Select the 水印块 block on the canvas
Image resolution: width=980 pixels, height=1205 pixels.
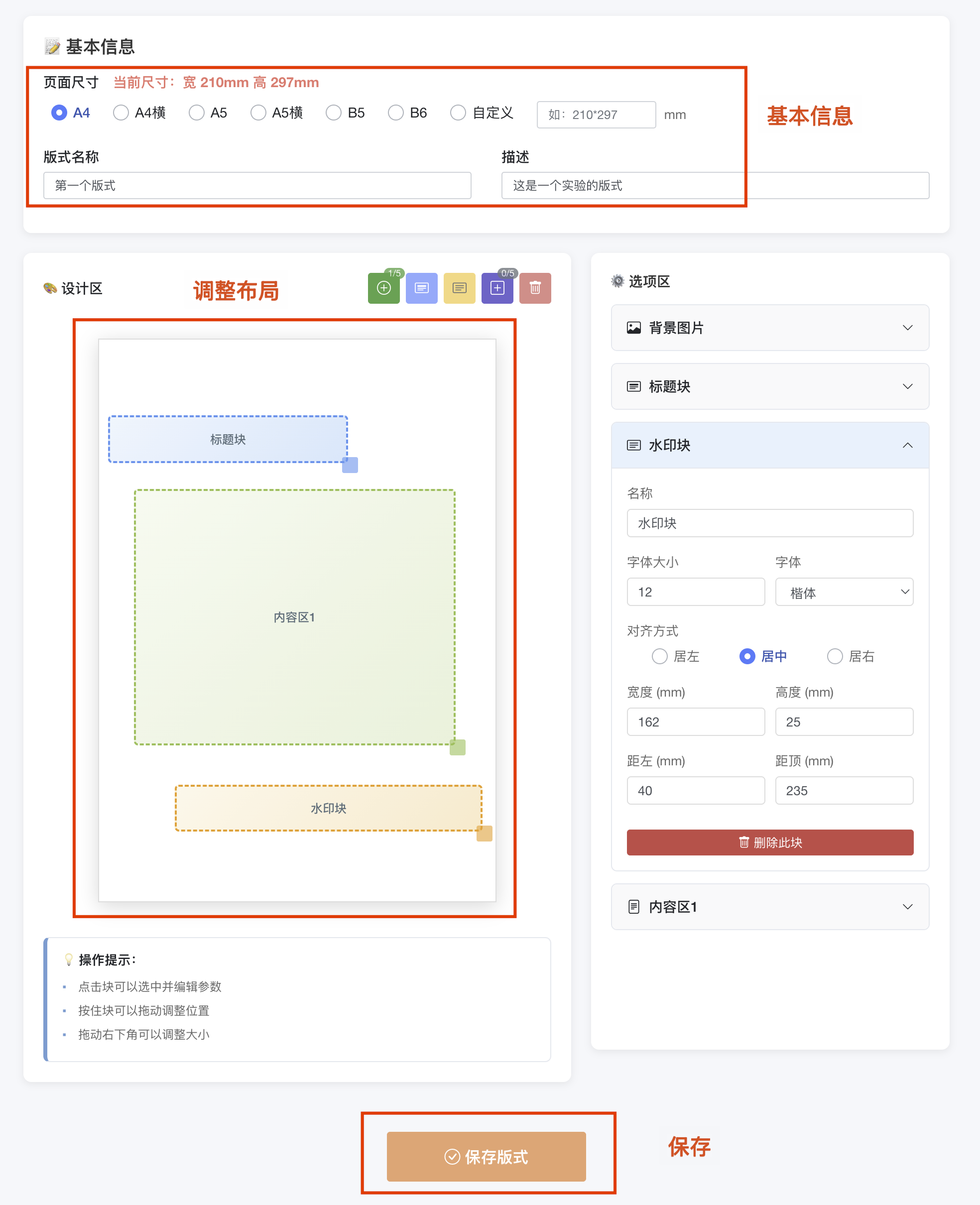pos(329,808)
